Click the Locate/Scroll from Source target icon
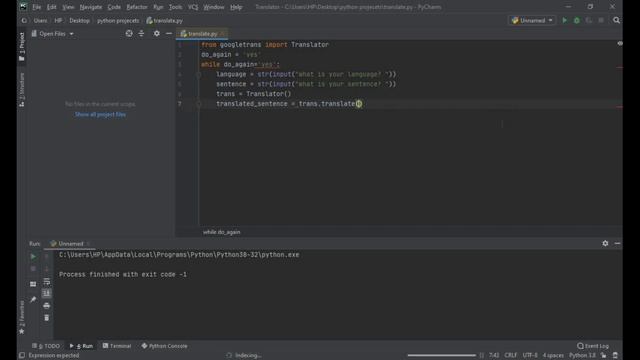This screenshot has height=360, width=640. point(129,33)
